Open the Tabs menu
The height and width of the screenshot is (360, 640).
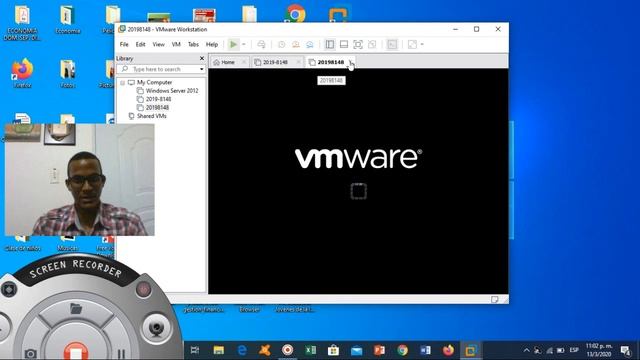coord(193,44)
